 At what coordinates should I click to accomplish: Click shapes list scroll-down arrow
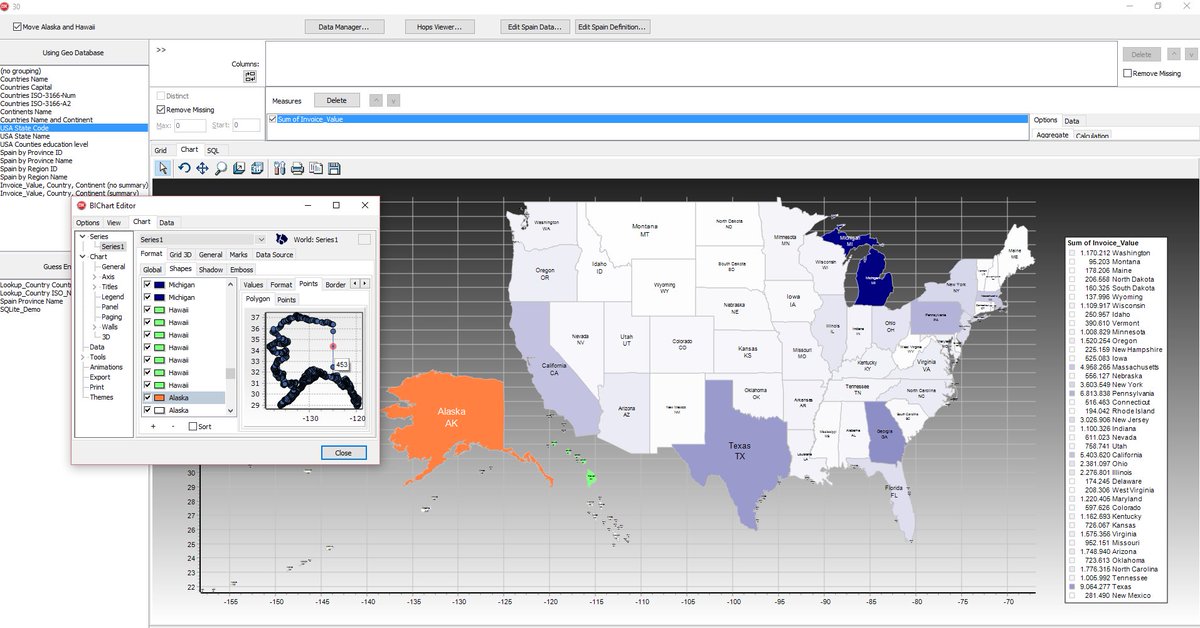pyautogui.click(x=231, y=410)
